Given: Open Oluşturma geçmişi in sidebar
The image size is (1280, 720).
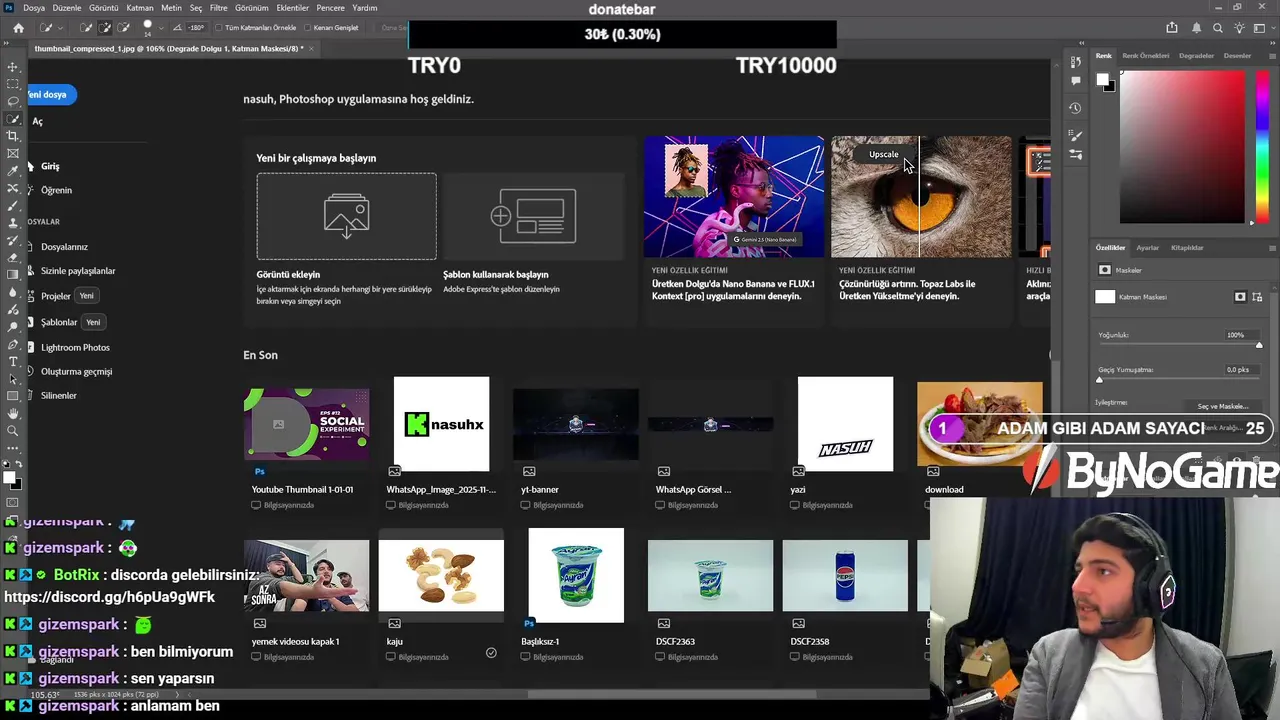Looking at the screenshot, I should [76, 371].
